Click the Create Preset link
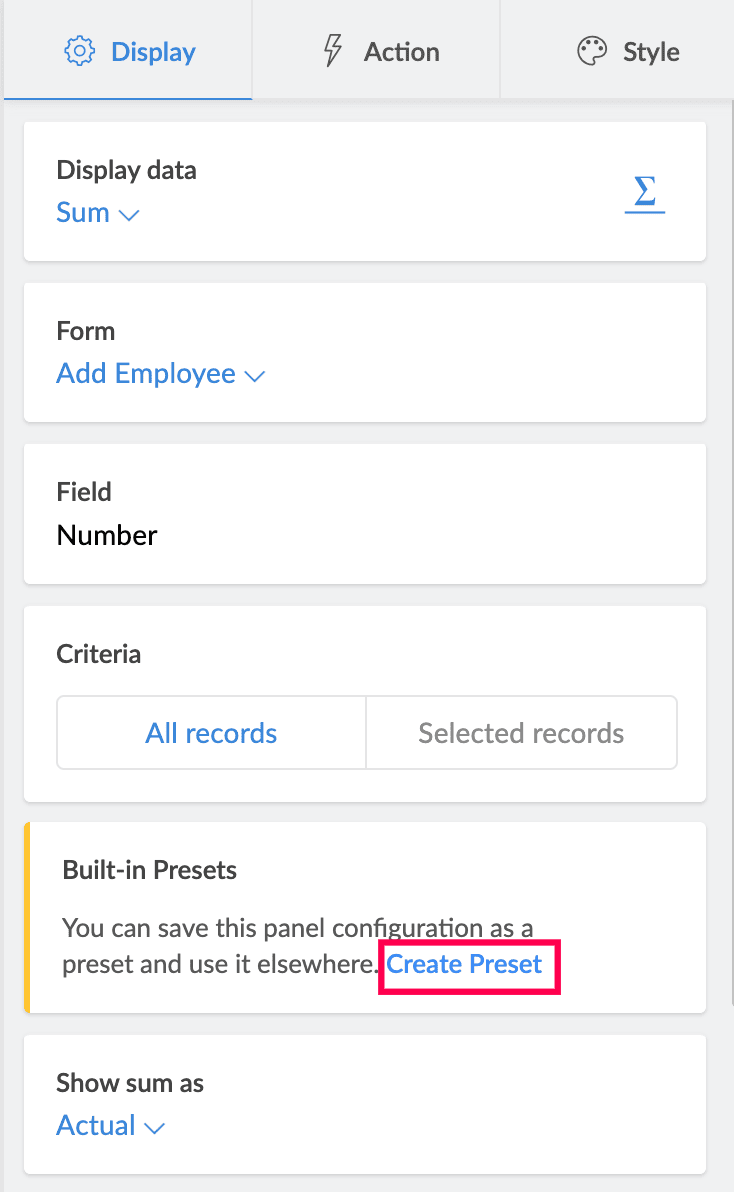The image size is (734, 1192). pos(464,964)
